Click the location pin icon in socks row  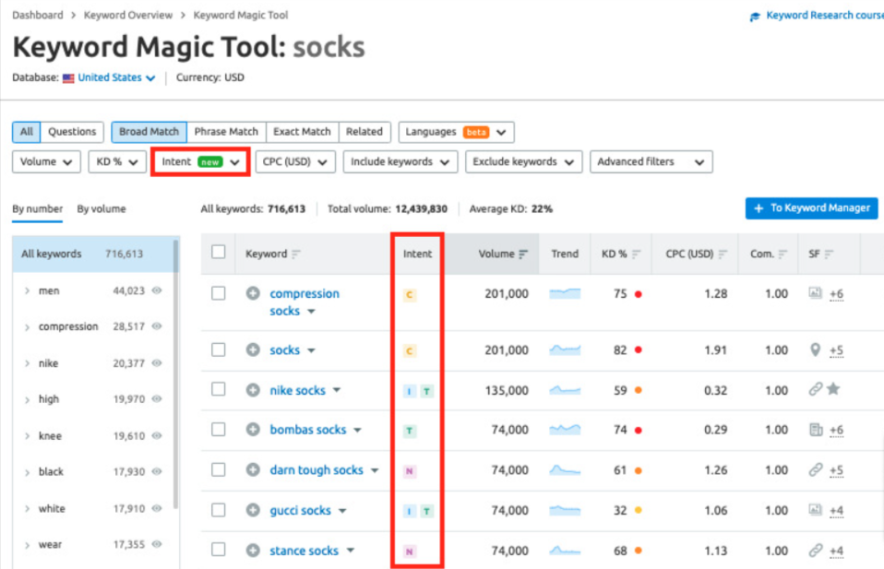point(816,351)
